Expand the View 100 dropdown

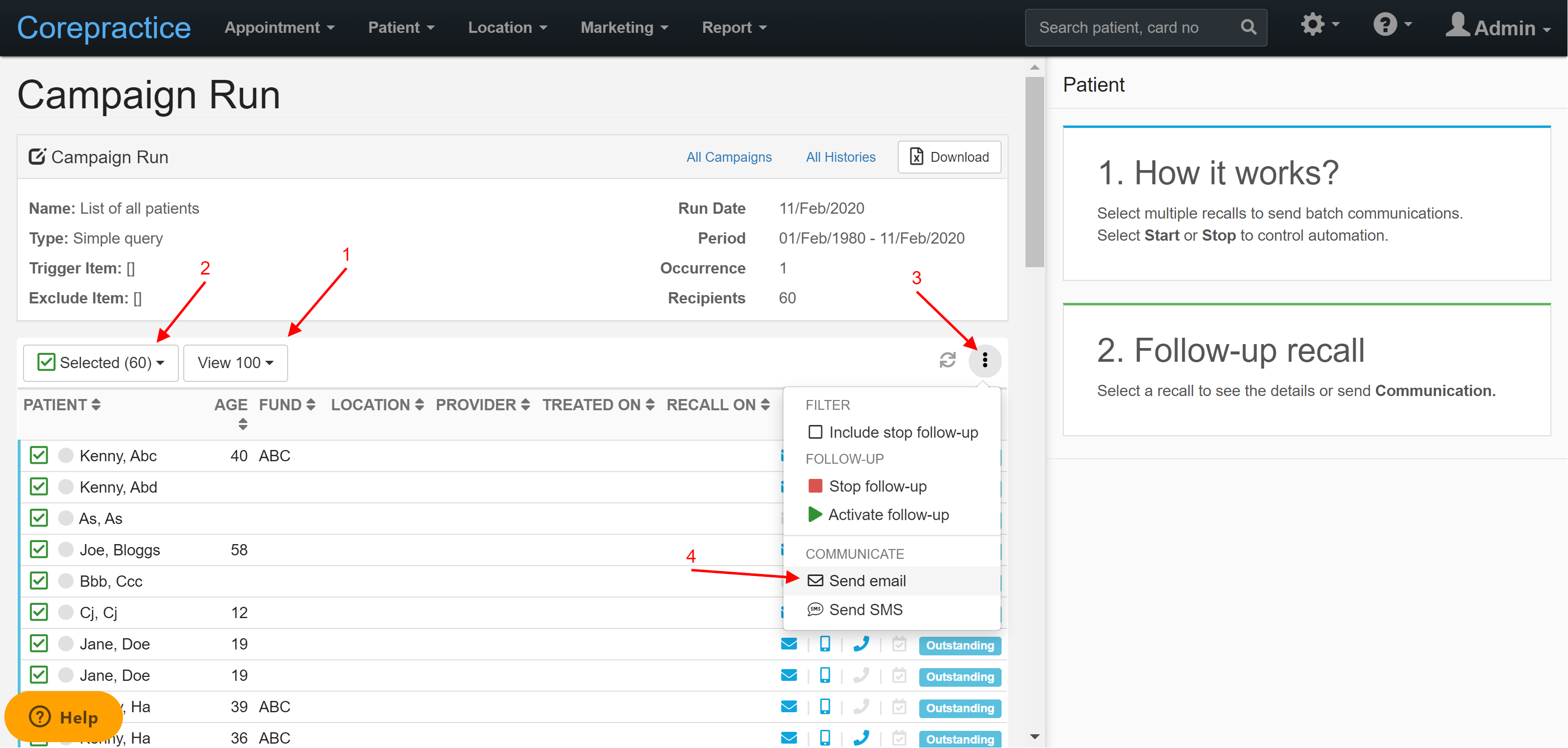point(236,363)
